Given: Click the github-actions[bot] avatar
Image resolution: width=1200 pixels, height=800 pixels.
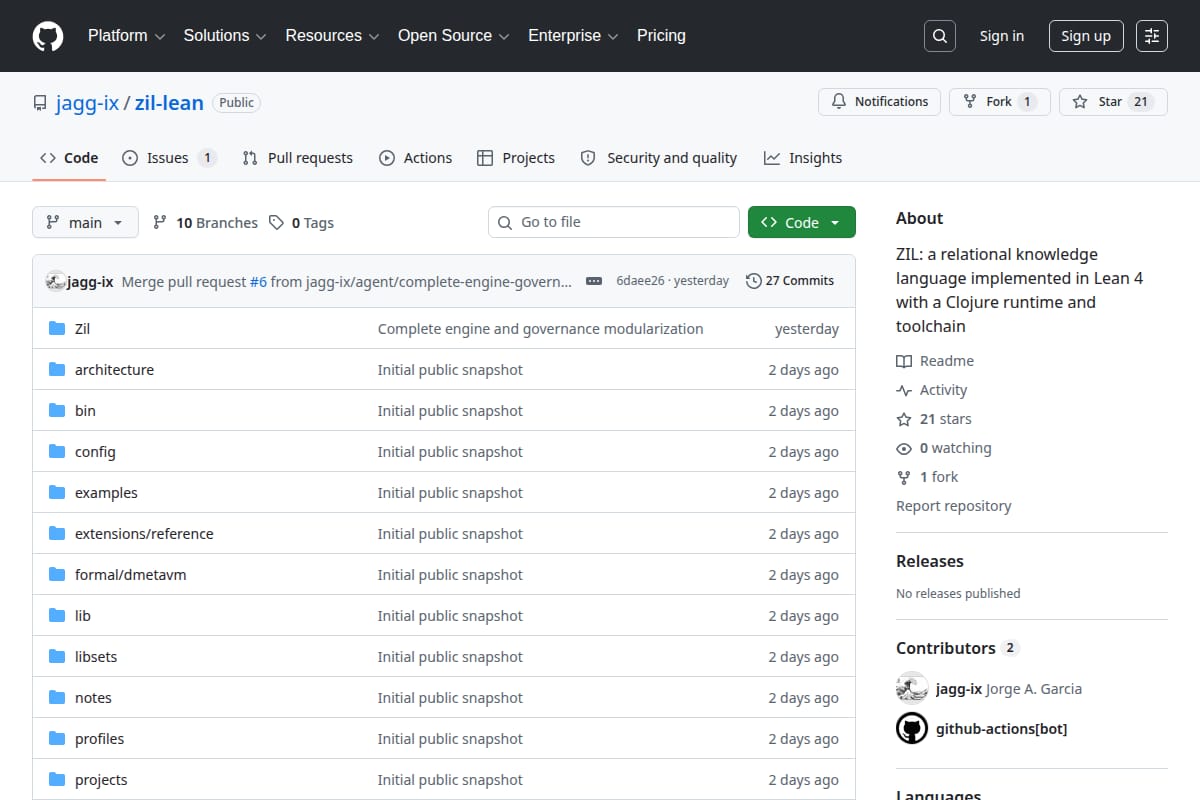Looking at the screenshot, I should (912, 728).
